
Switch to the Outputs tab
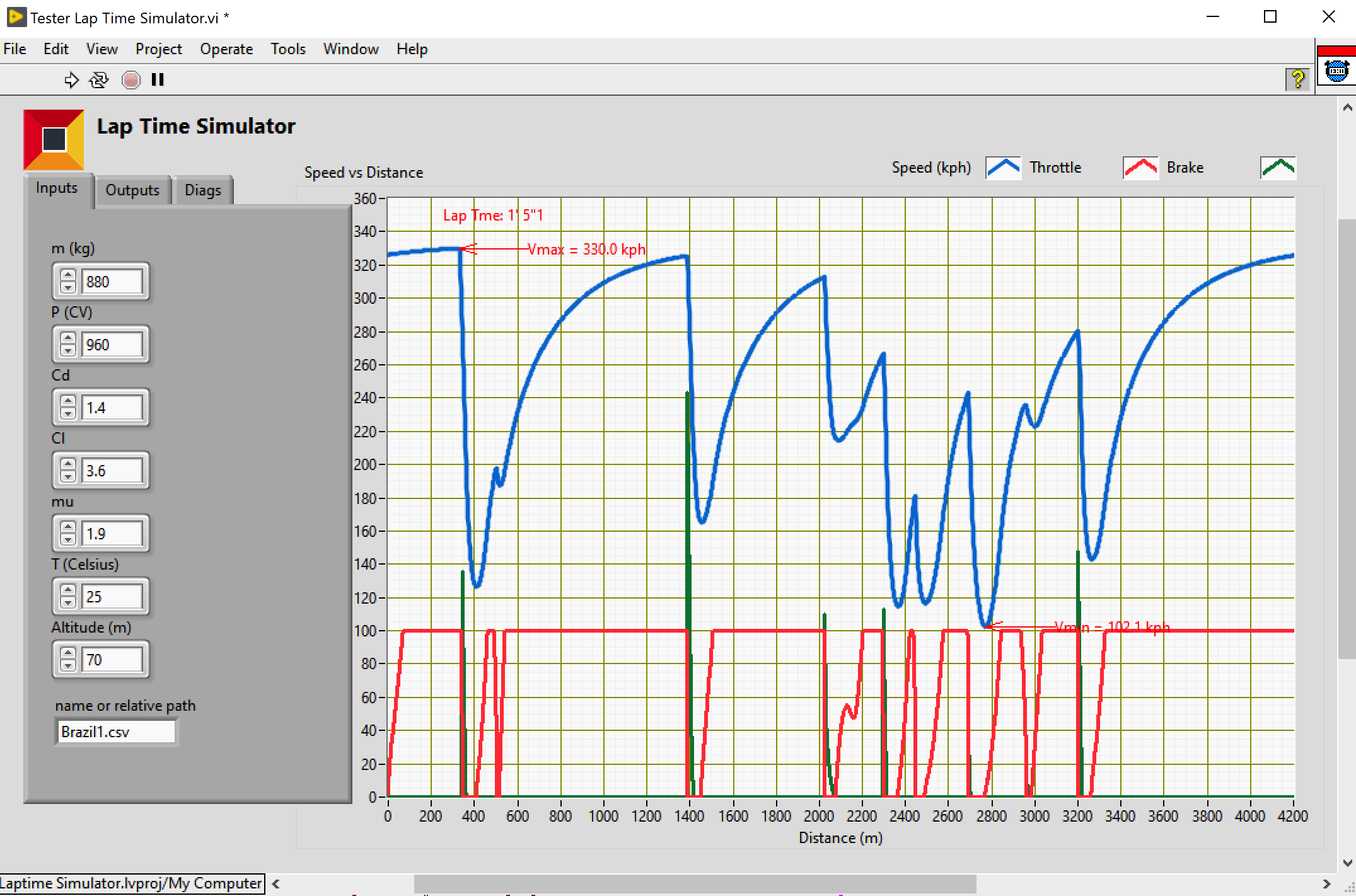(x=132, y=190)
